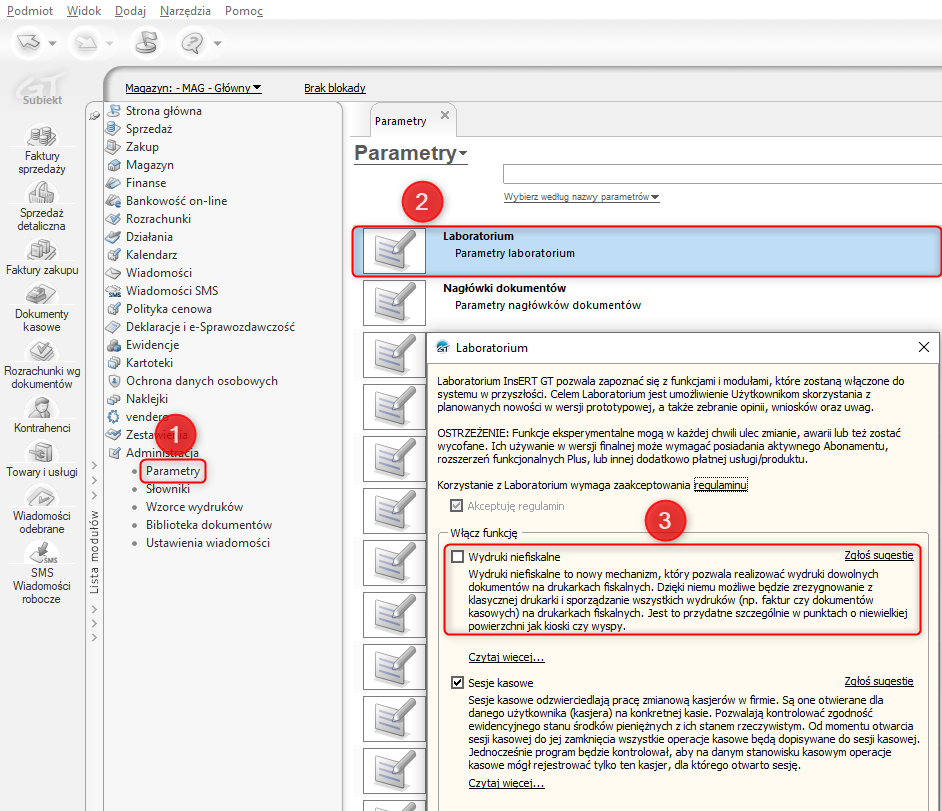Open the Finanse module
942x811 pixels.
[146, 183]
